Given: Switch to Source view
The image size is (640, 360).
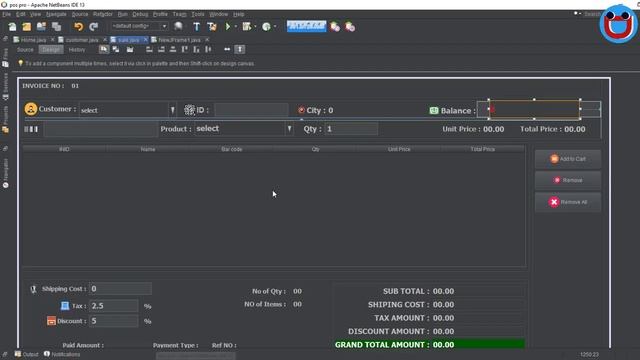Looking at the screenshot, I should 25,50.
